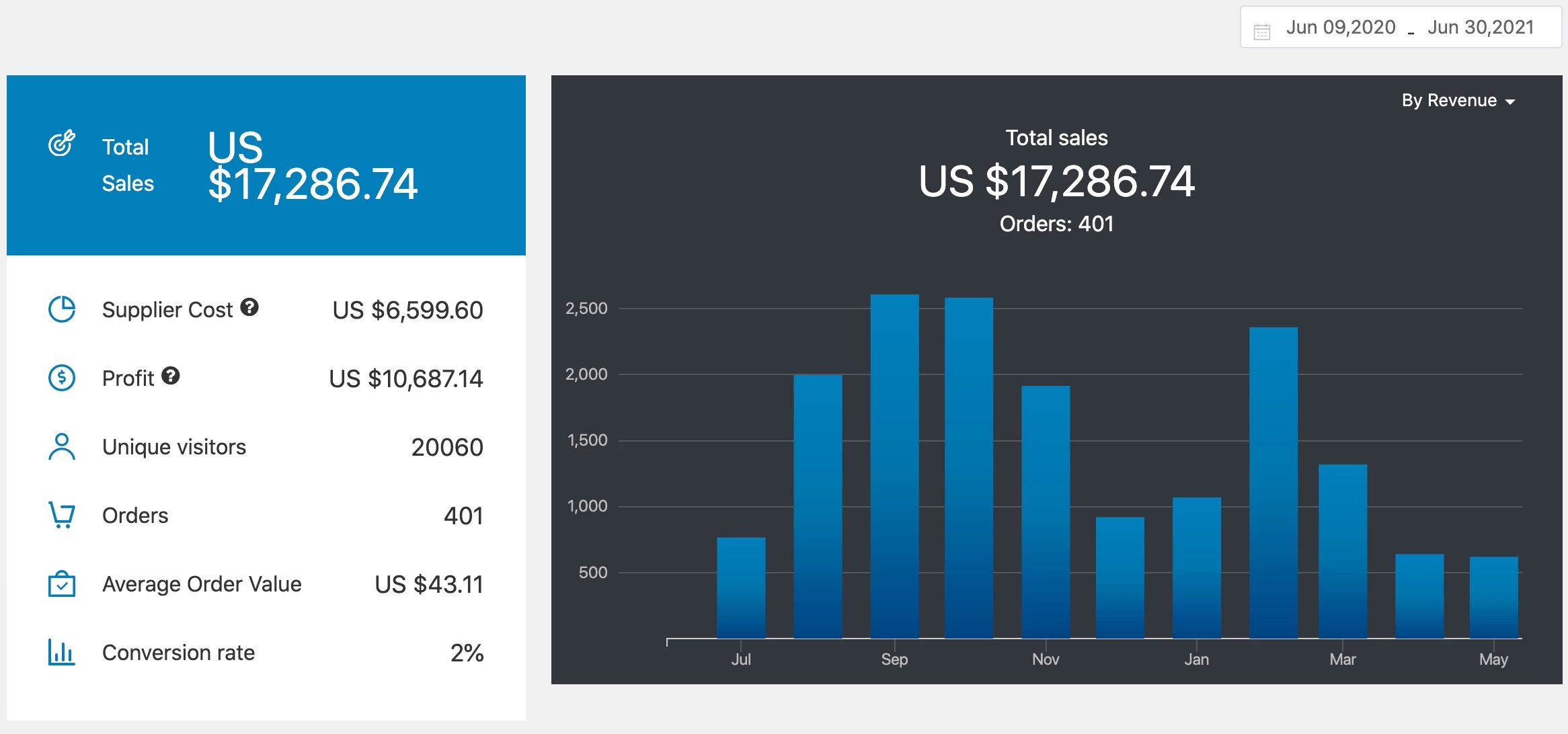This screenshot has width=1568, height=734.
Task: Click the Mar x-axis label
Action: (1343, 659)
